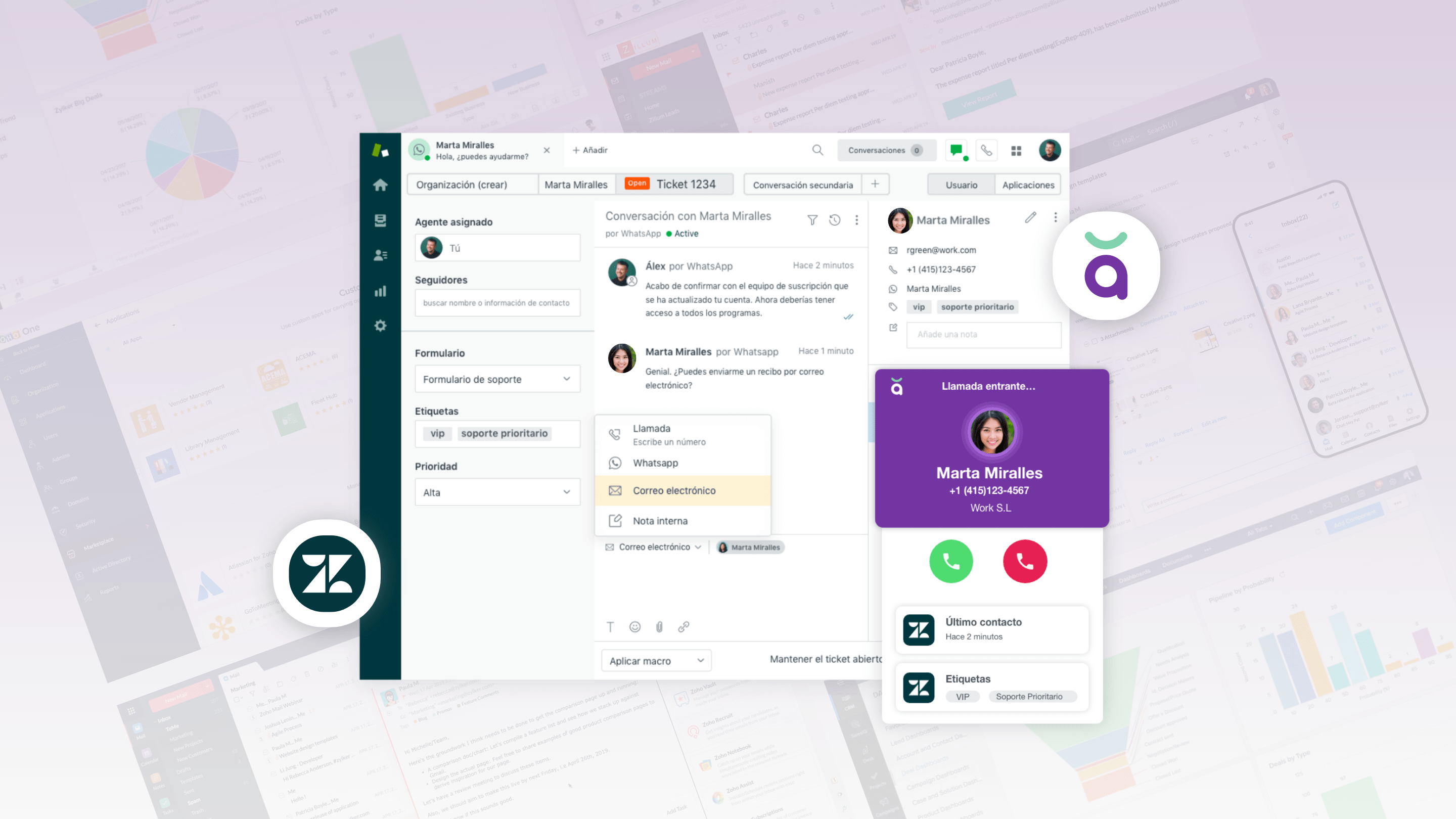
Task: Click the large Zendesk logo badge
Action: coord(327,573)
